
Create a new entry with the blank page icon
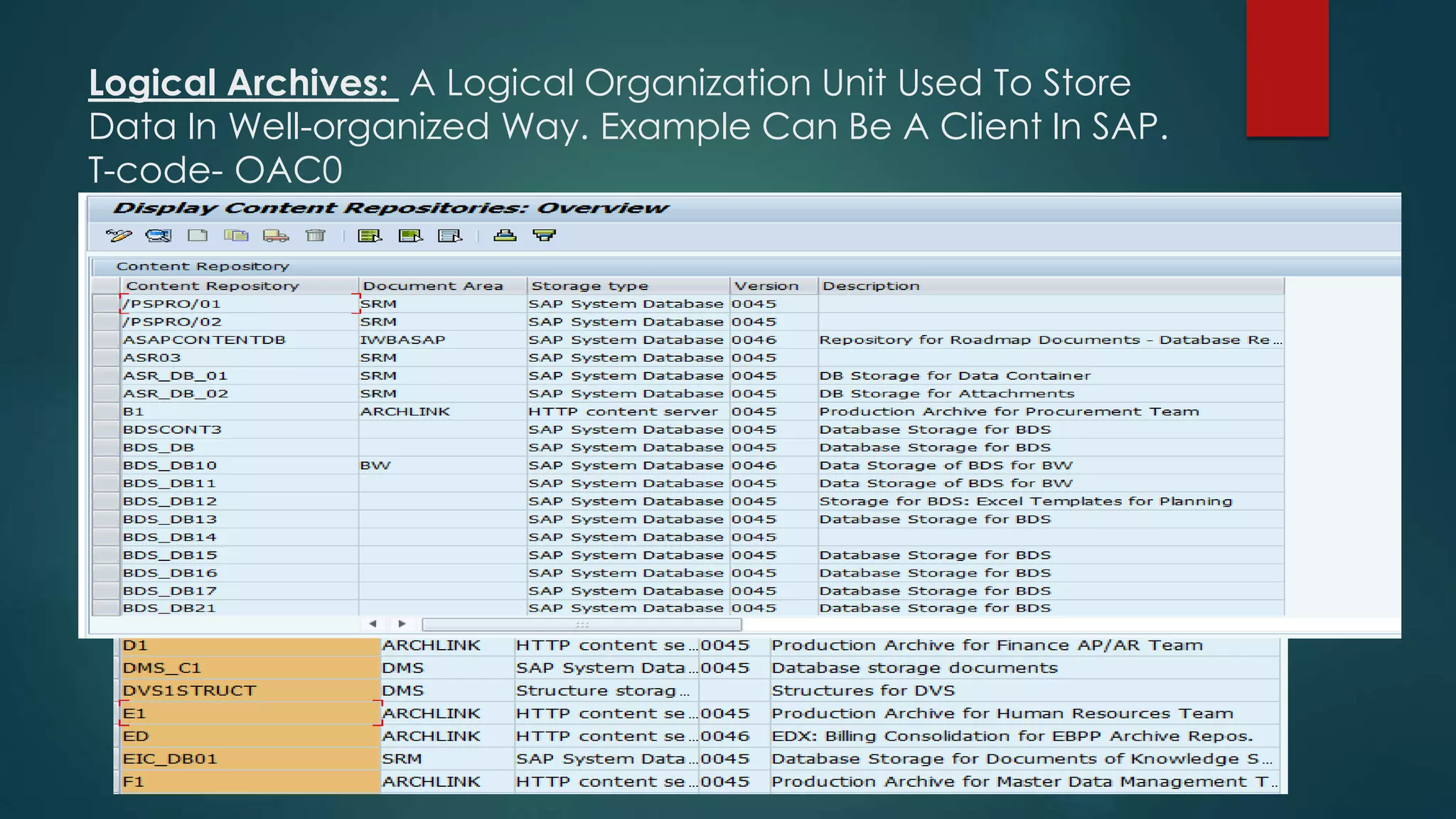[198, 235]
